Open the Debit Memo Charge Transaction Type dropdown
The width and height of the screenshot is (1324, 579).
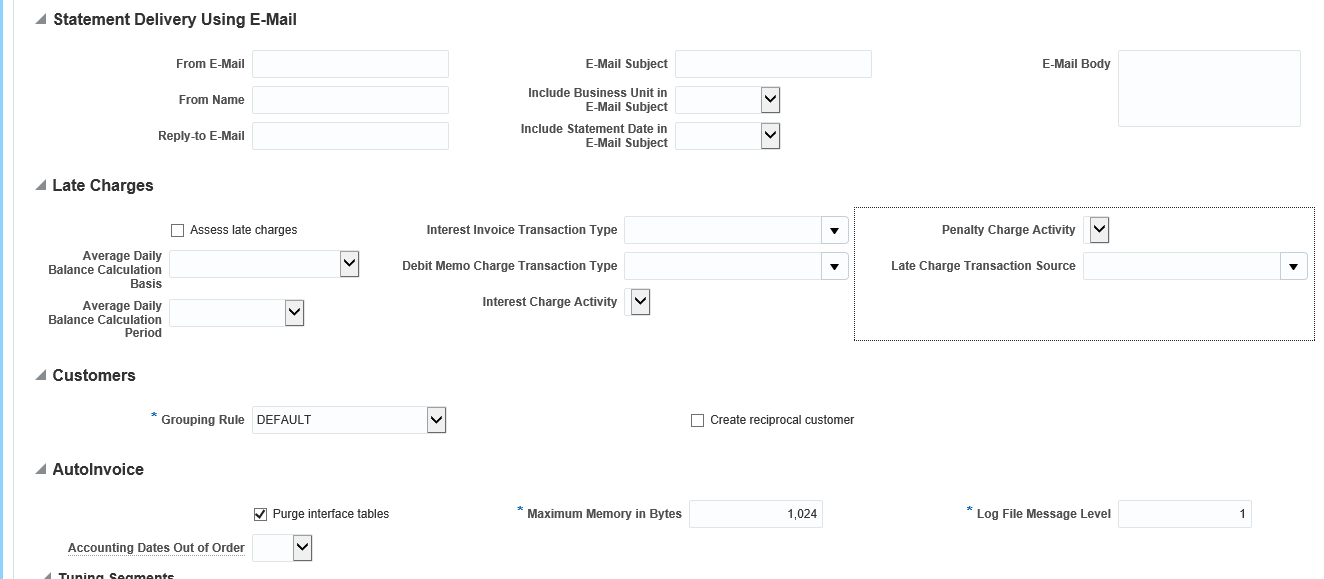[835, 266]
